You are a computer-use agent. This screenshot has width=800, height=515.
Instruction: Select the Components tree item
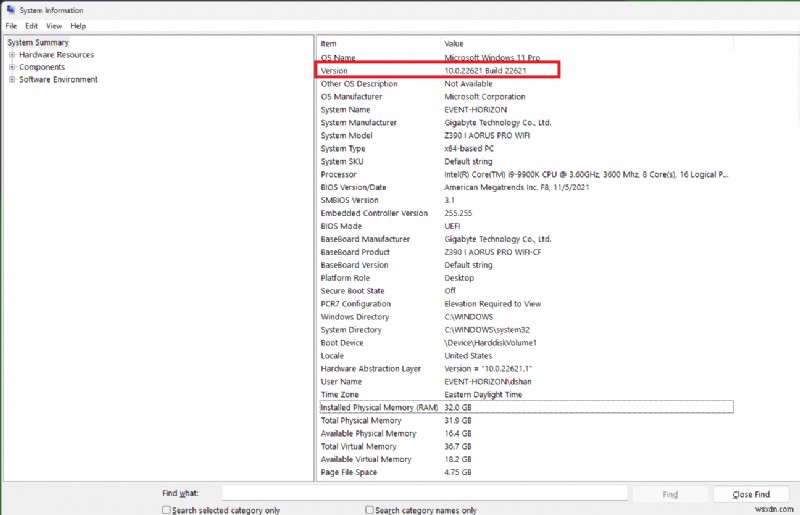42,67
